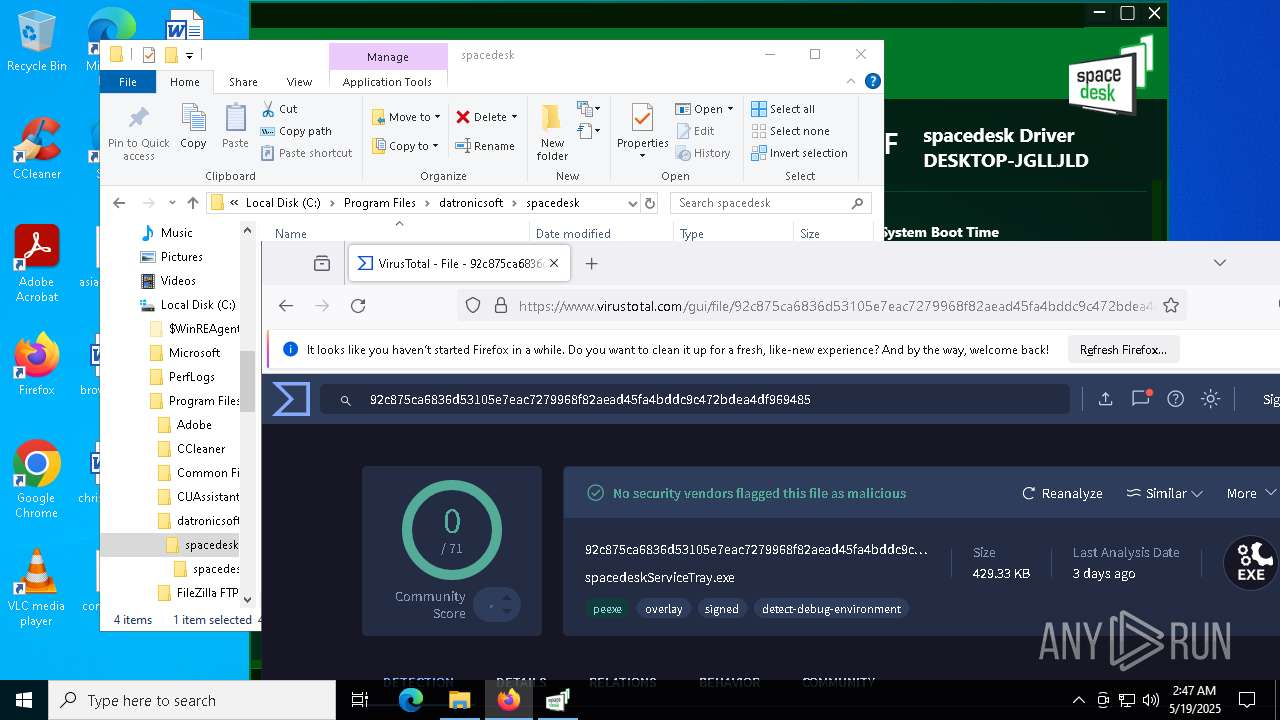Screen dimensions: 1280x720
Task: Click the detect-debug-environment tag
Action: [x=831, y=609]
